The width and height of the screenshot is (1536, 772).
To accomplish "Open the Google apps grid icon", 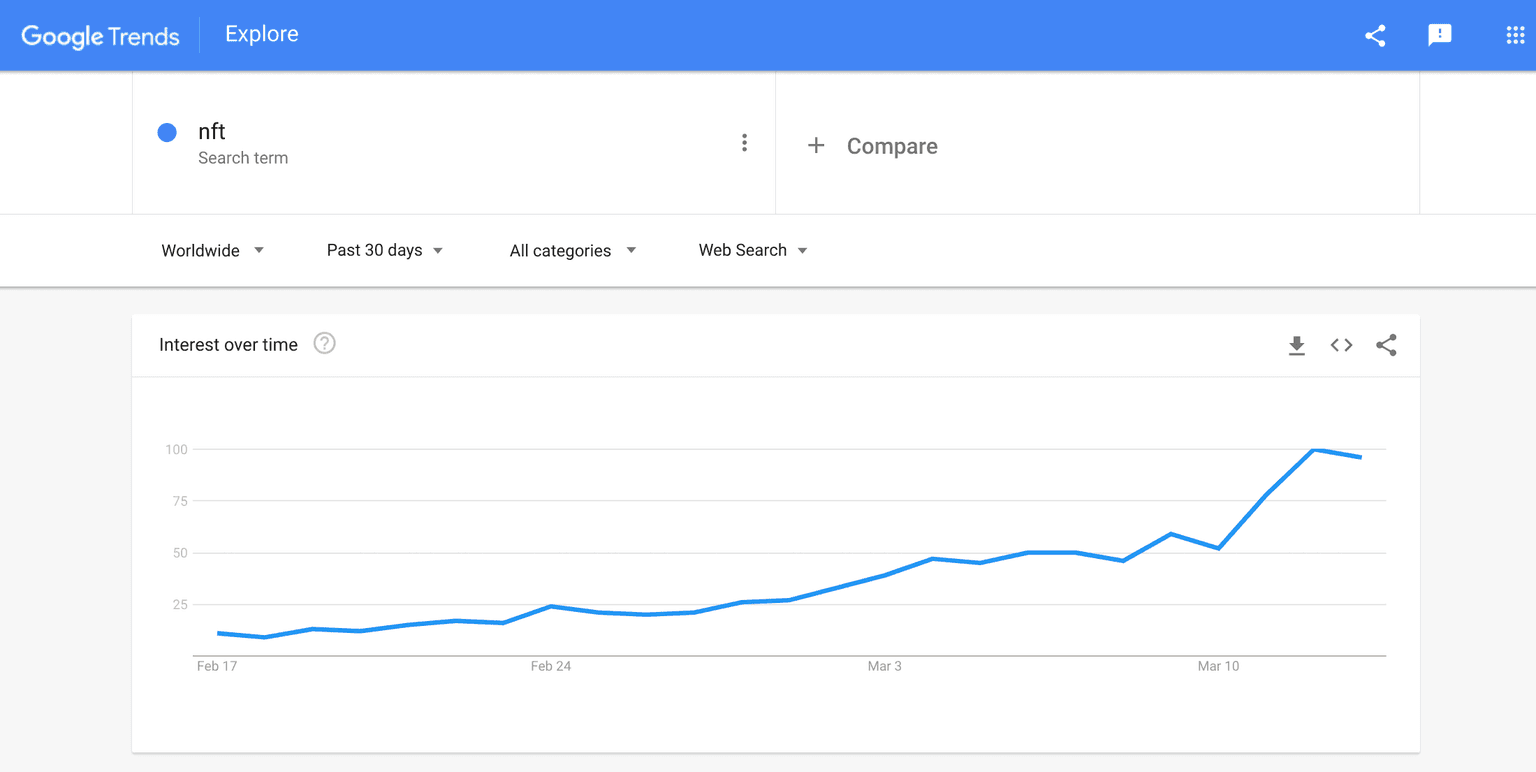I will click(1515, 36).
